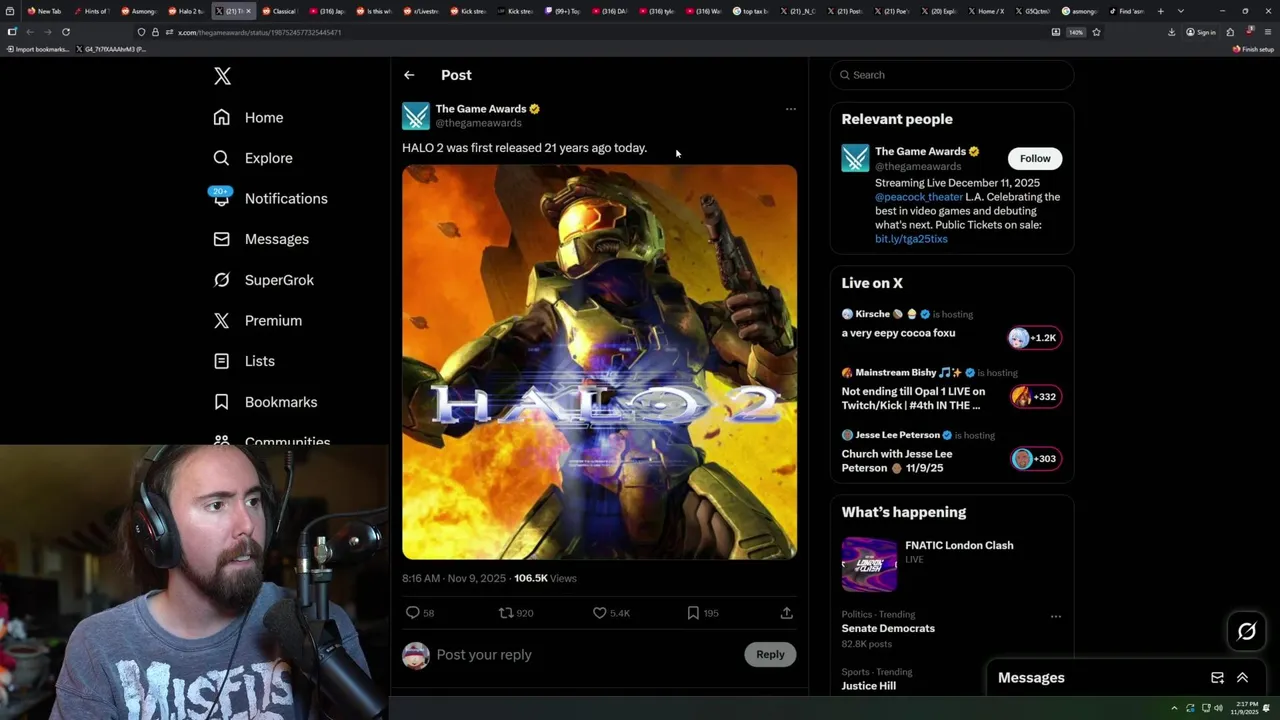The height and width of the screenshot is (720, 1280).
Task: Go to Home in the sidebar
Action: point(249,117)
